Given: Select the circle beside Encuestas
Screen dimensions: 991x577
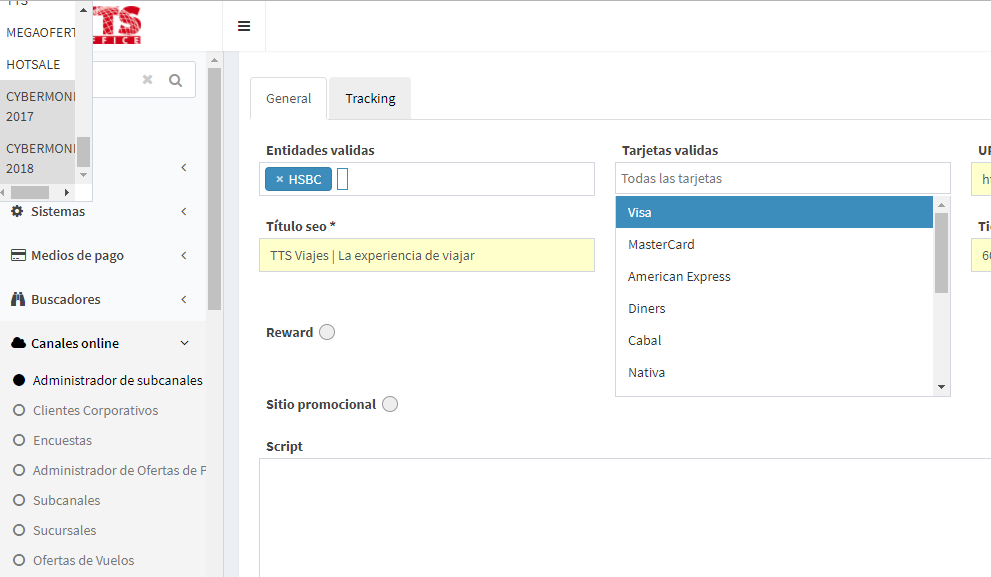Looking at the screenshot, I should click(19, 440).
